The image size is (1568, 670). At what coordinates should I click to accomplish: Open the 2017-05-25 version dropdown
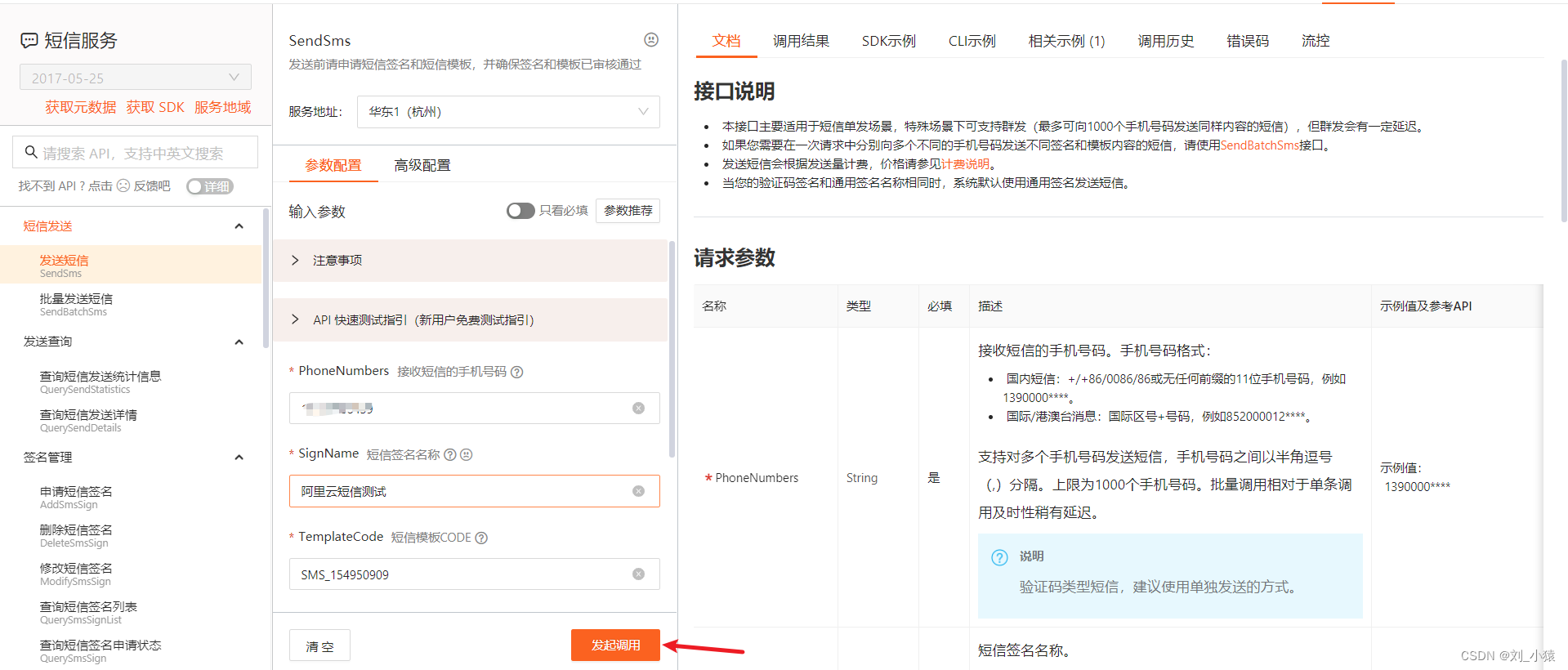136,78
